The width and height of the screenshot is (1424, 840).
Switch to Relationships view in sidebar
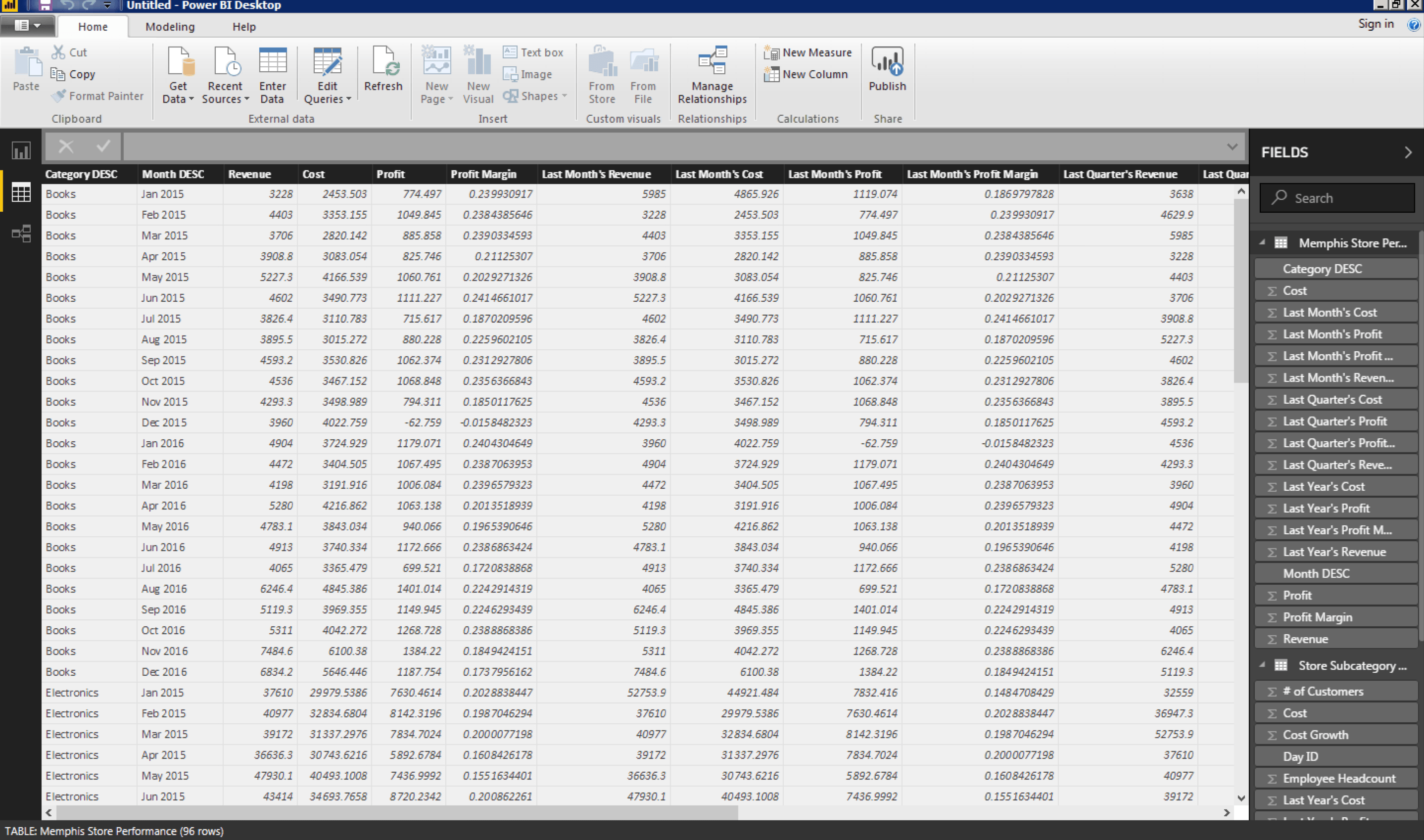[21, 233]
